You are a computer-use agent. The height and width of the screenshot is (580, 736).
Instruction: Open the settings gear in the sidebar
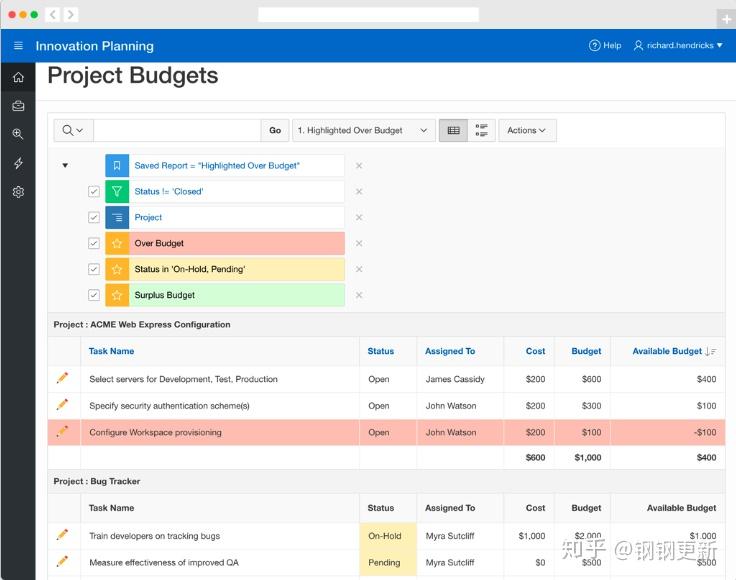tap(18, 192)
